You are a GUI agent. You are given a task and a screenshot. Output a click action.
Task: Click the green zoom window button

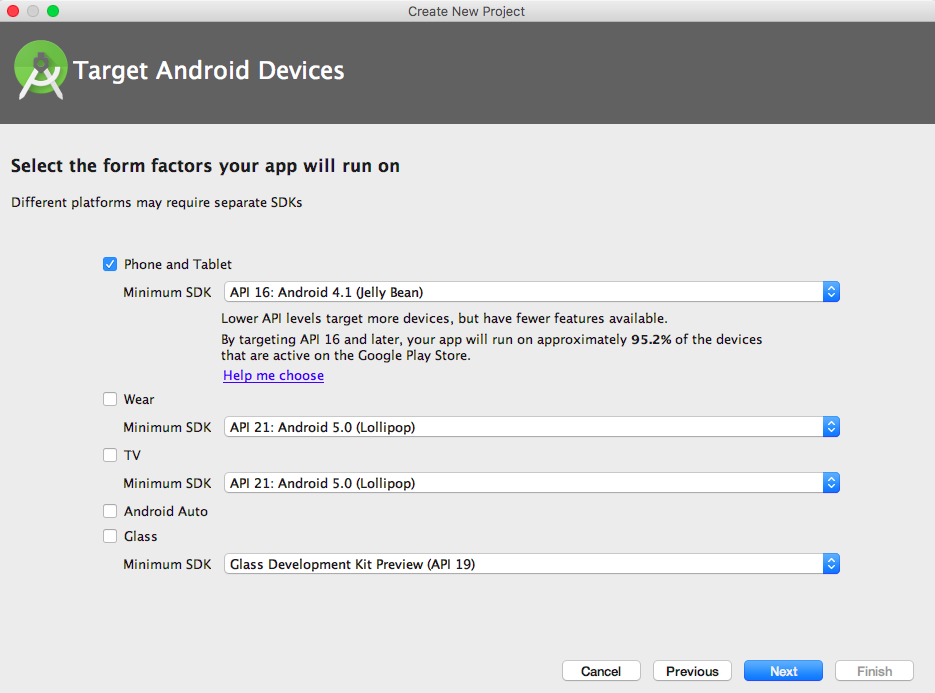pyautogui.click(x=53, y=11)
